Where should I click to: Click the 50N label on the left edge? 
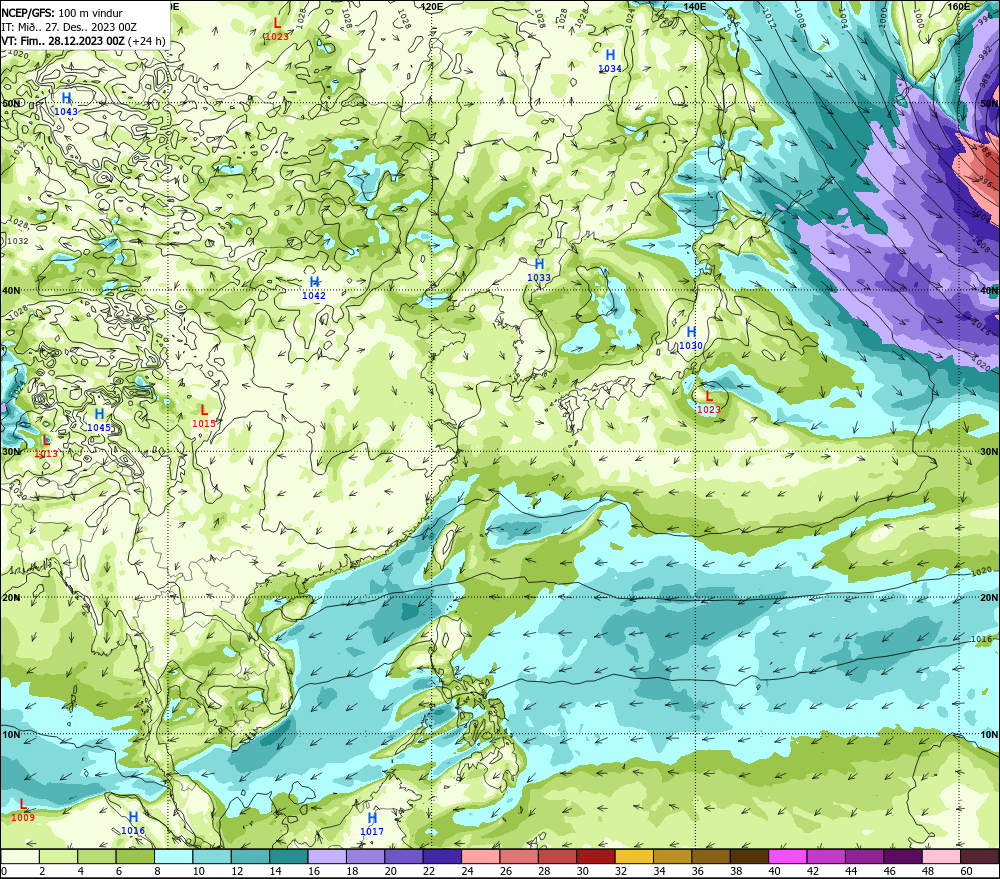click(11, 103)
